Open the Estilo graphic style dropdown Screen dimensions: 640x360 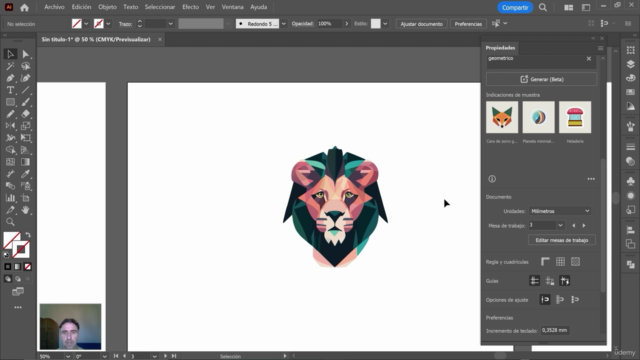[x=385, y=24]
